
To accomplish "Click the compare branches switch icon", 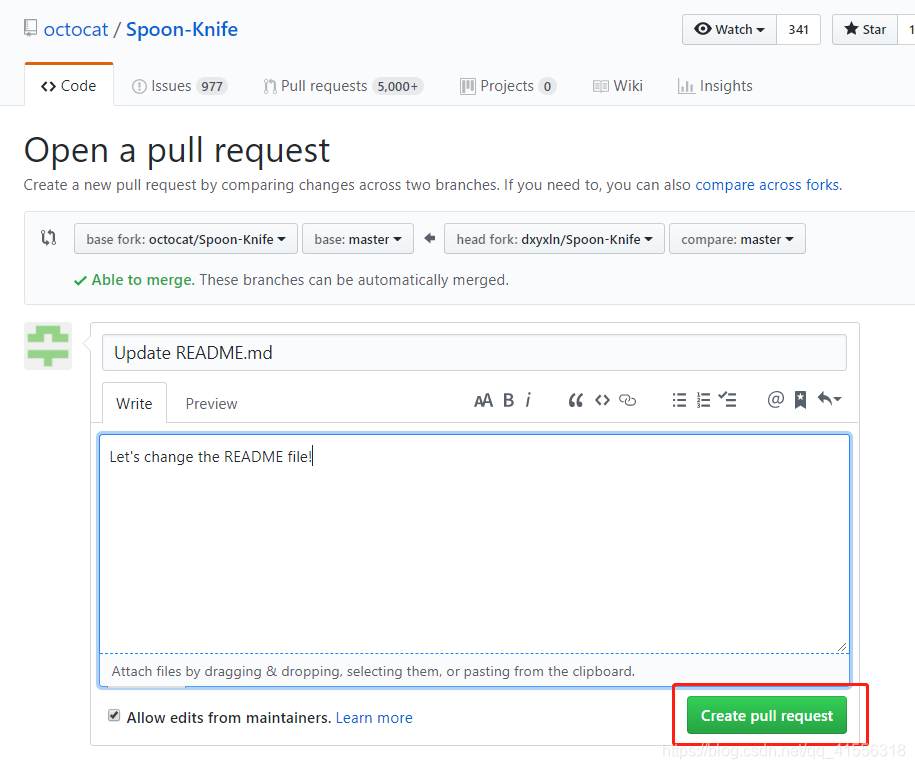I will click(x=48, y=237).
